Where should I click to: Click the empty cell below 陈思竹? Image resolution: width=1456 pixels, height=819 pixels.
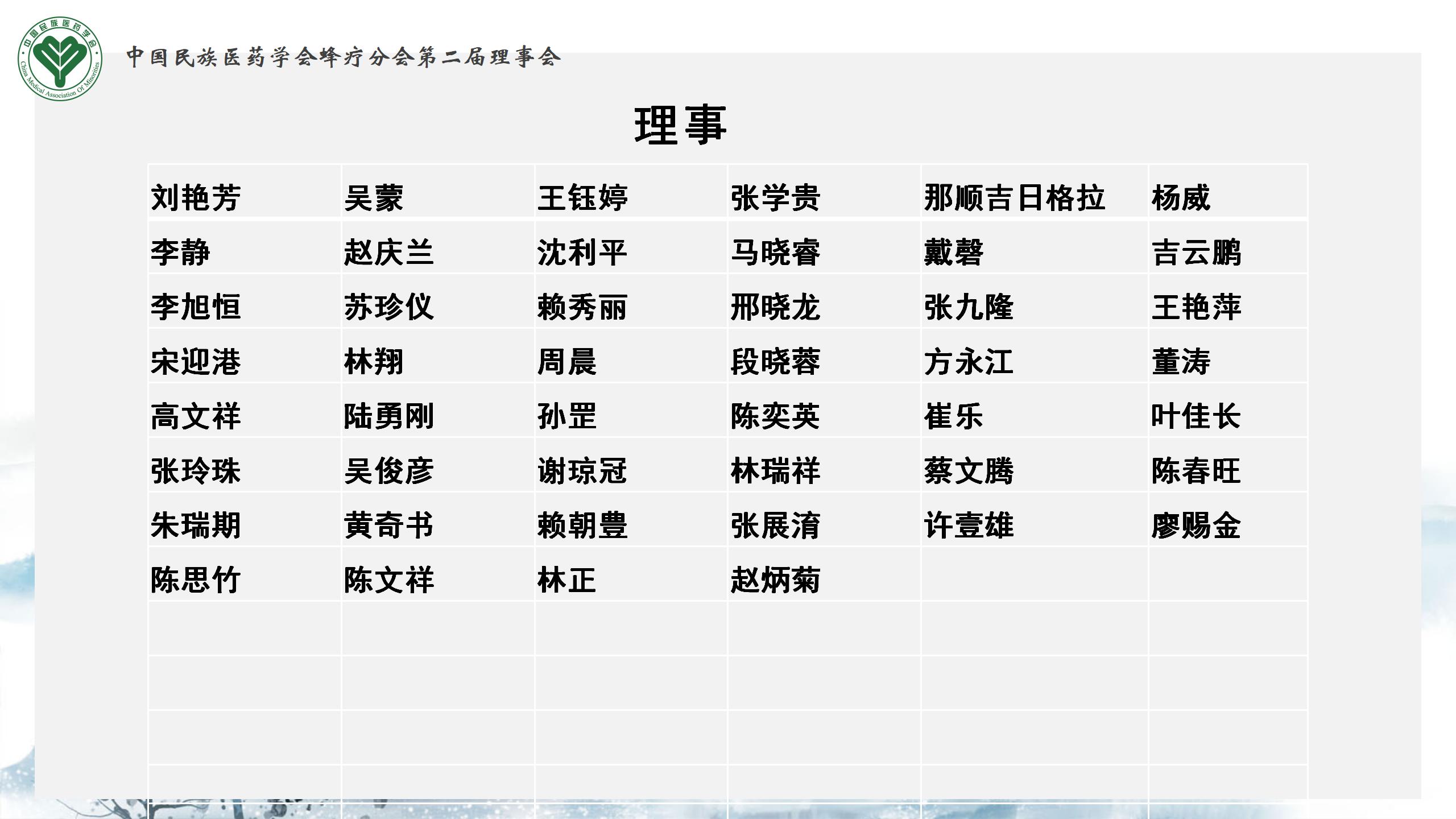[x=245, y=628]
